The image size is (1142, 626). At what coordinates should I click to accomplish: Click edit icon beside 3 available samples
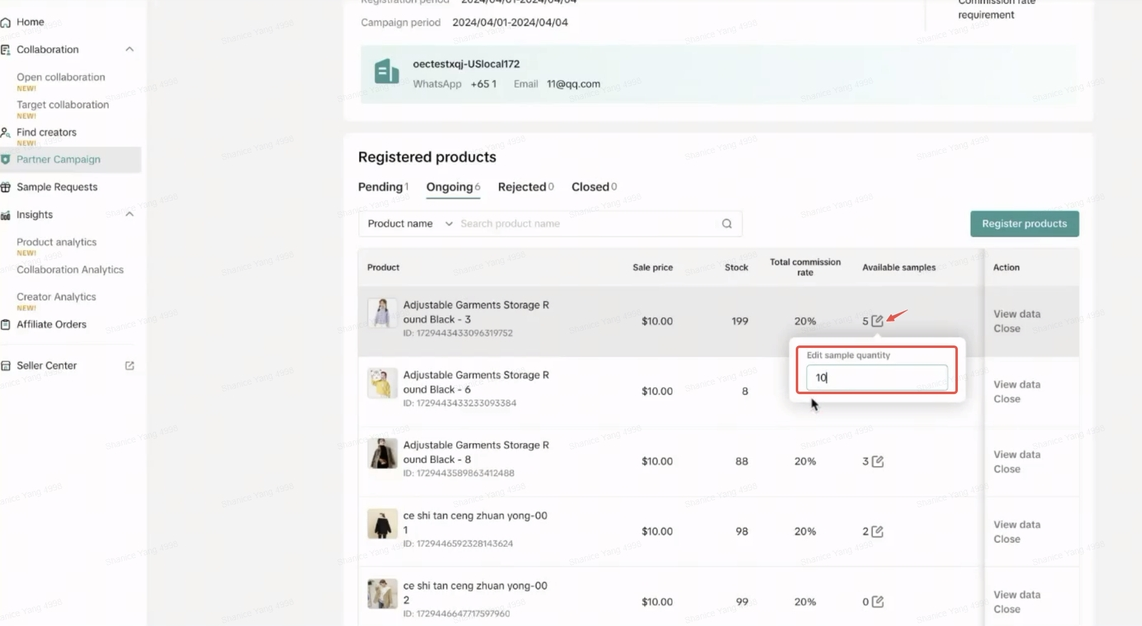coord(877,462)
